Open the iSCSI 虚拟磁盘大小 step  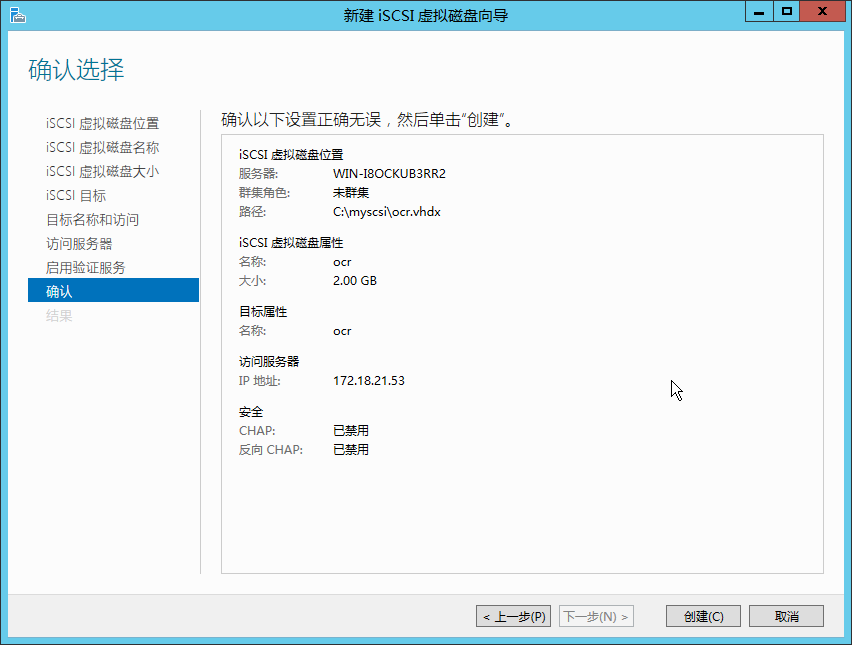[x=102, y=171]
